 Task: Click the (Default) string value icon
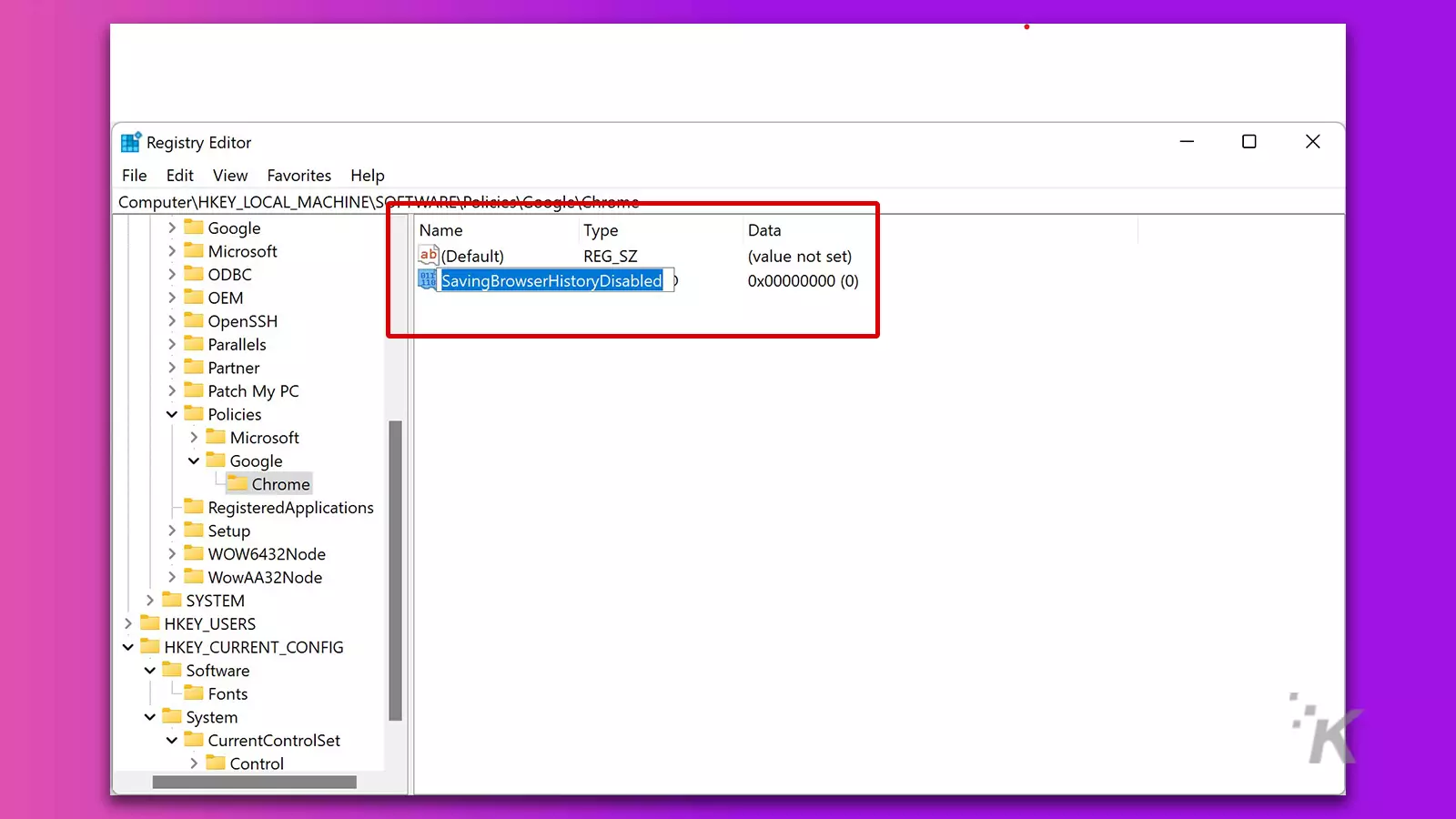tap(429, 256)
